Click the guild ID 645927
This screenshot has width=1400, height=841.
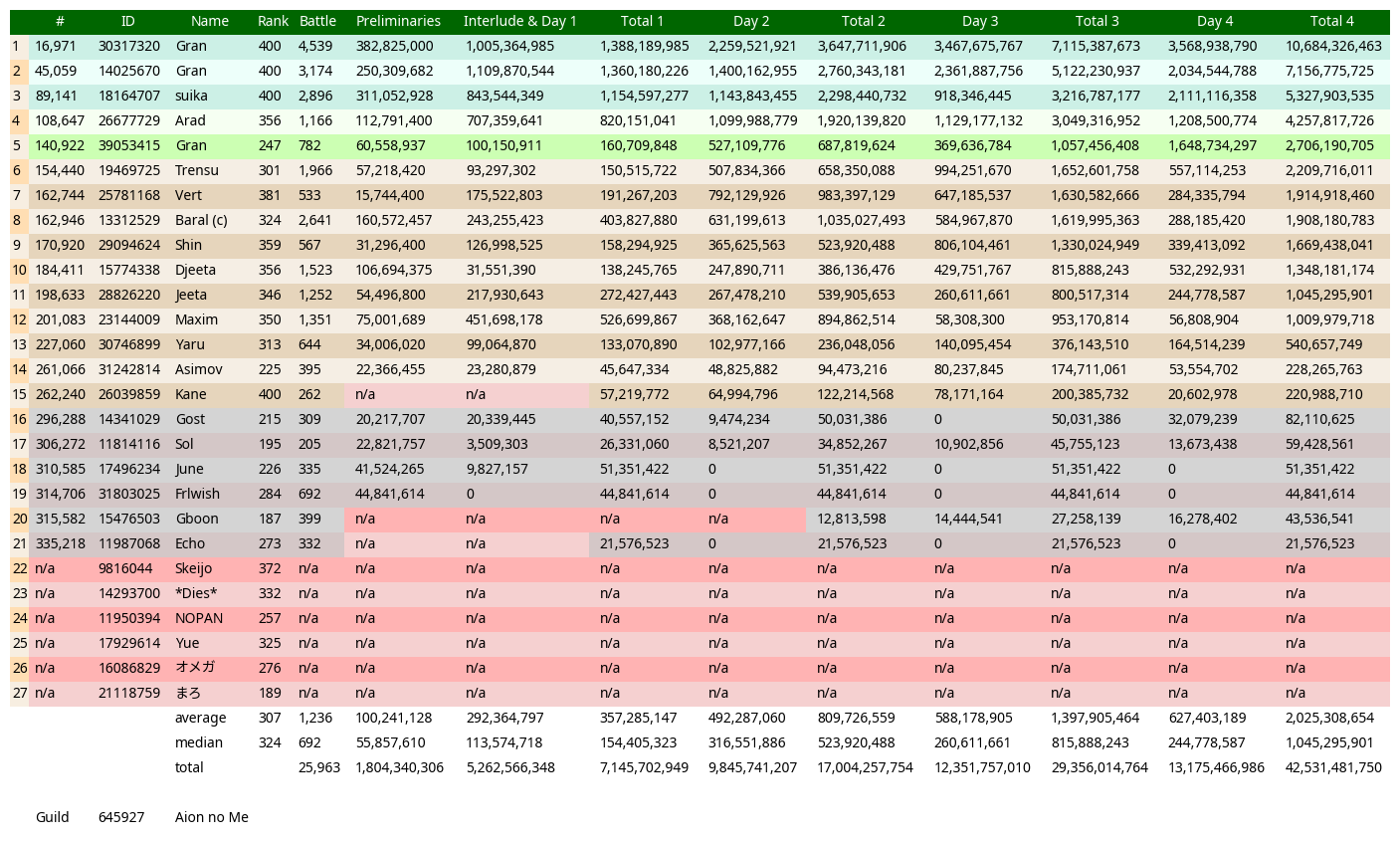pyautogui.click(x=120, y=817)
